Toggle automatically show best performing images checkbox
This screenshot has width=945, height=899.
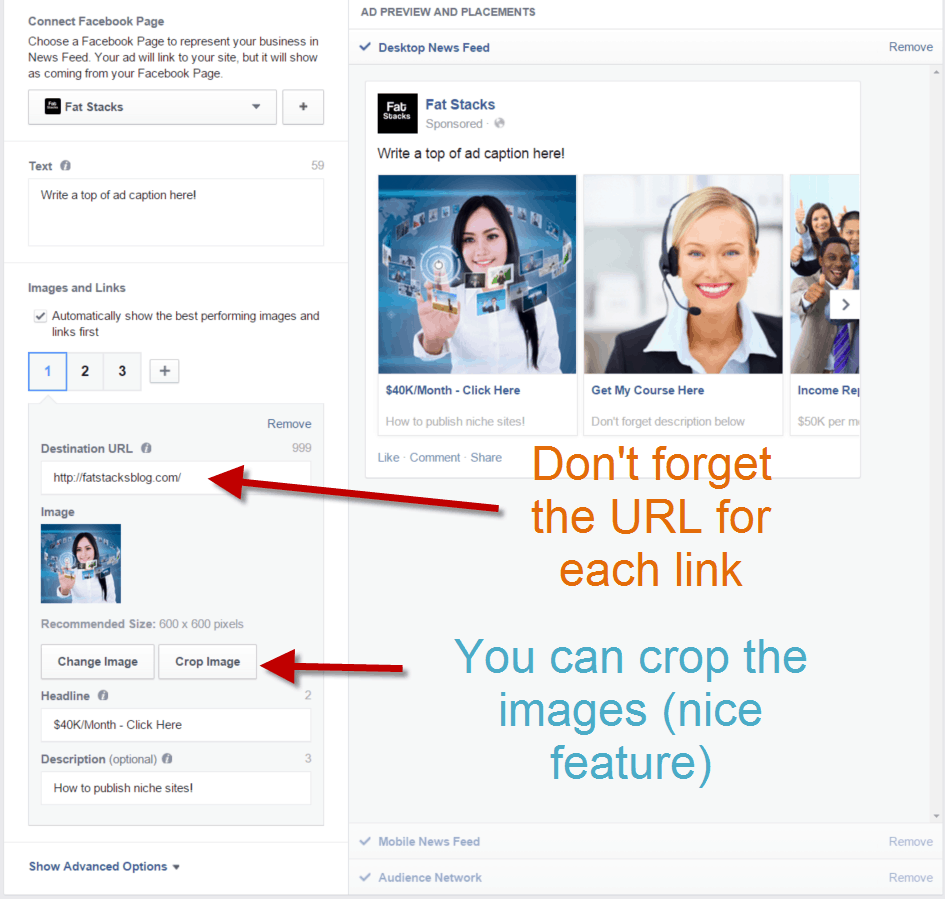[x=40, y=316]
